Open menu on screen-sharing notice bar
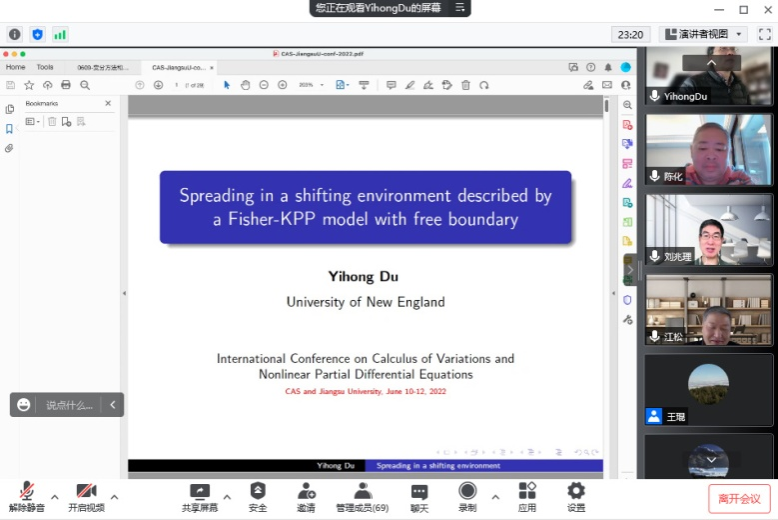The width and height of the screenshot is (778, 520). 460,8
